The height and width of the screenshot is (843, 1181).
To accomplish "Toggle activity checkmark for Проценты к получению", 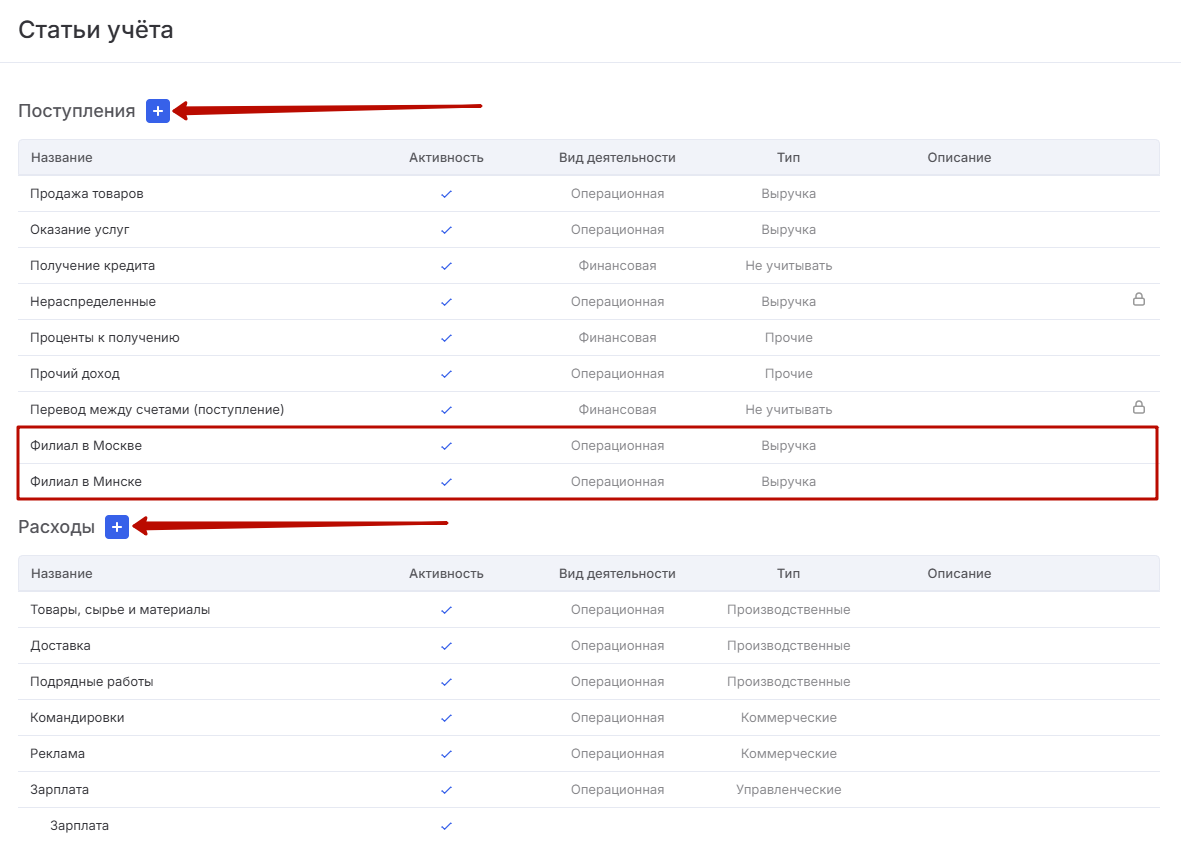I will coord(446,338).
